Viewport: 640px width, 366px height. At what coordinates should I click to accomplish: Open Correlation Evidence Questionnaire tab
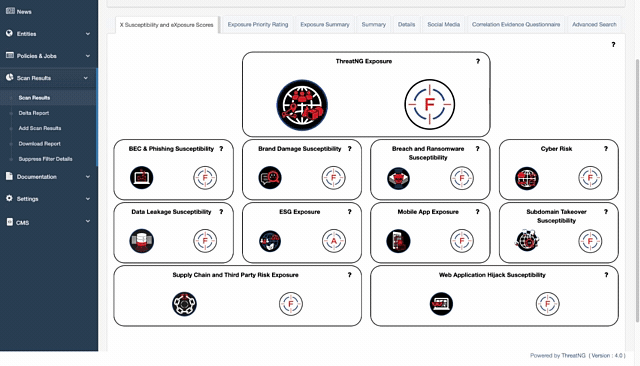[516, 24]
